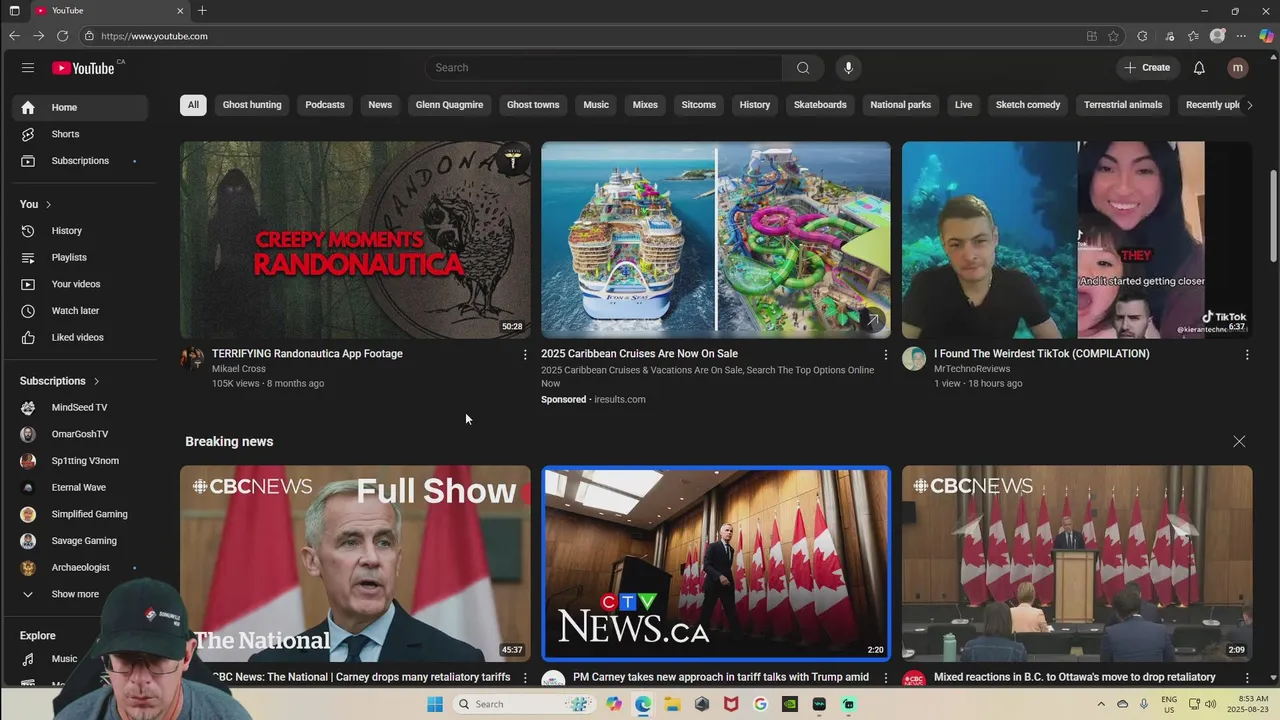Click Windows Start button on taskbar
Screen dimensions: 1280x720
[435, 704]
